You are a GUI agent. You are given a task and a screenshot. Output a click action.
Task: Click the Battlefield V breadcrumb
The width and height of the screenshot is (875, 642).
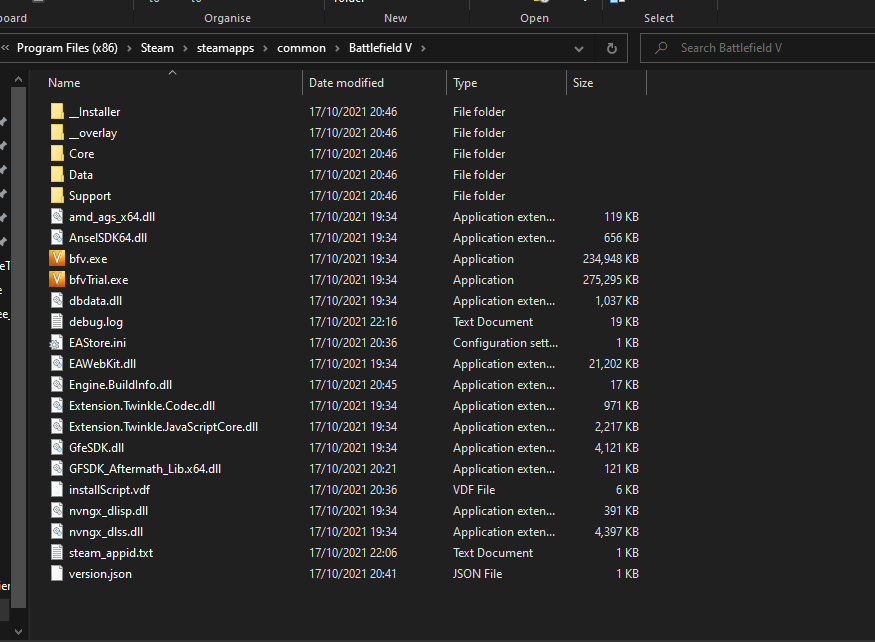(x=381, y=48)
